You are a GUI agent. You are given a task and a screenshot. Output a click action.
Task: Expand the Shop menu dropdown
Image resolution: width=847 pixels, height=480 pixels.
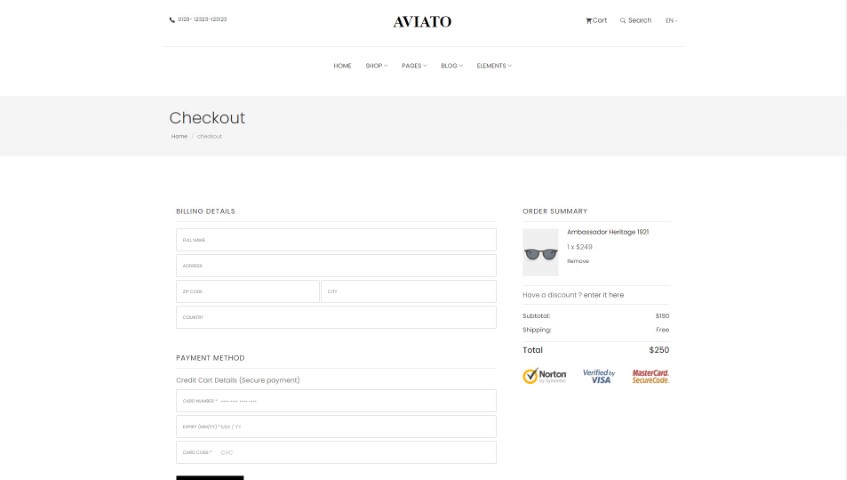click(x=377, y=66)
